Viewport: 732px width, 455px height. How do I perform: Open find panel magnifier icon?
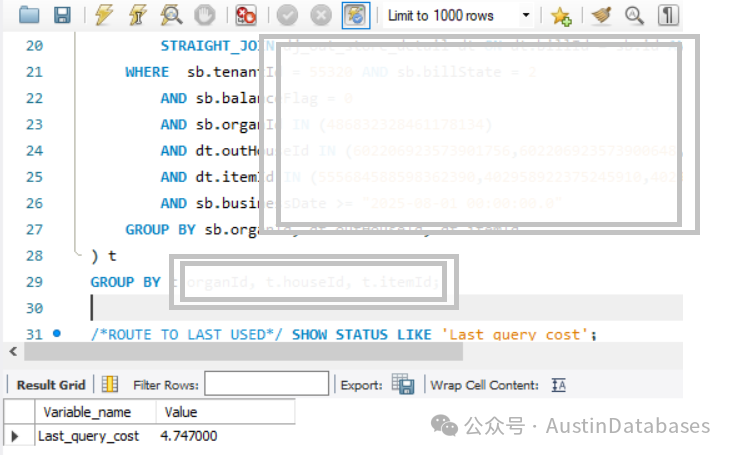tap(634, 15)
